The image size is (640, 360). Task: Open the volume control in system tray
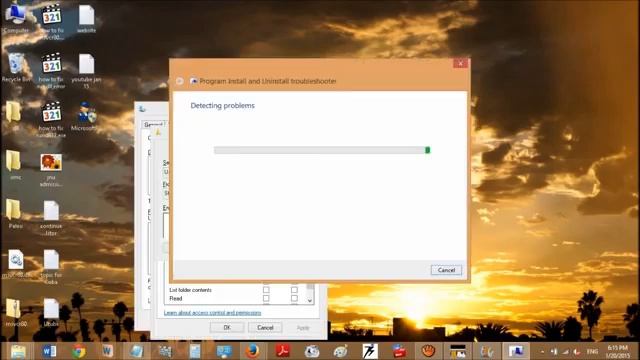click(576, 351)
